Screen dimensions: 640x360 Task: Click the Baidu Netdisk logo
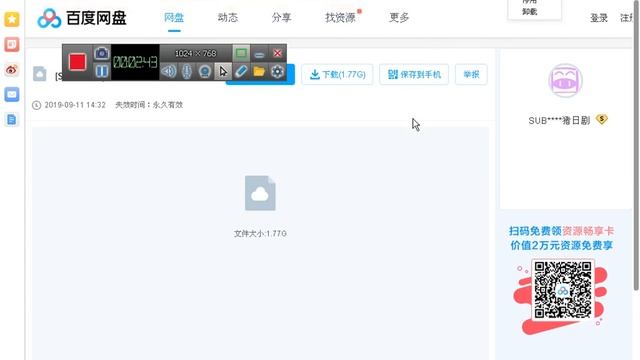[82, 18]
